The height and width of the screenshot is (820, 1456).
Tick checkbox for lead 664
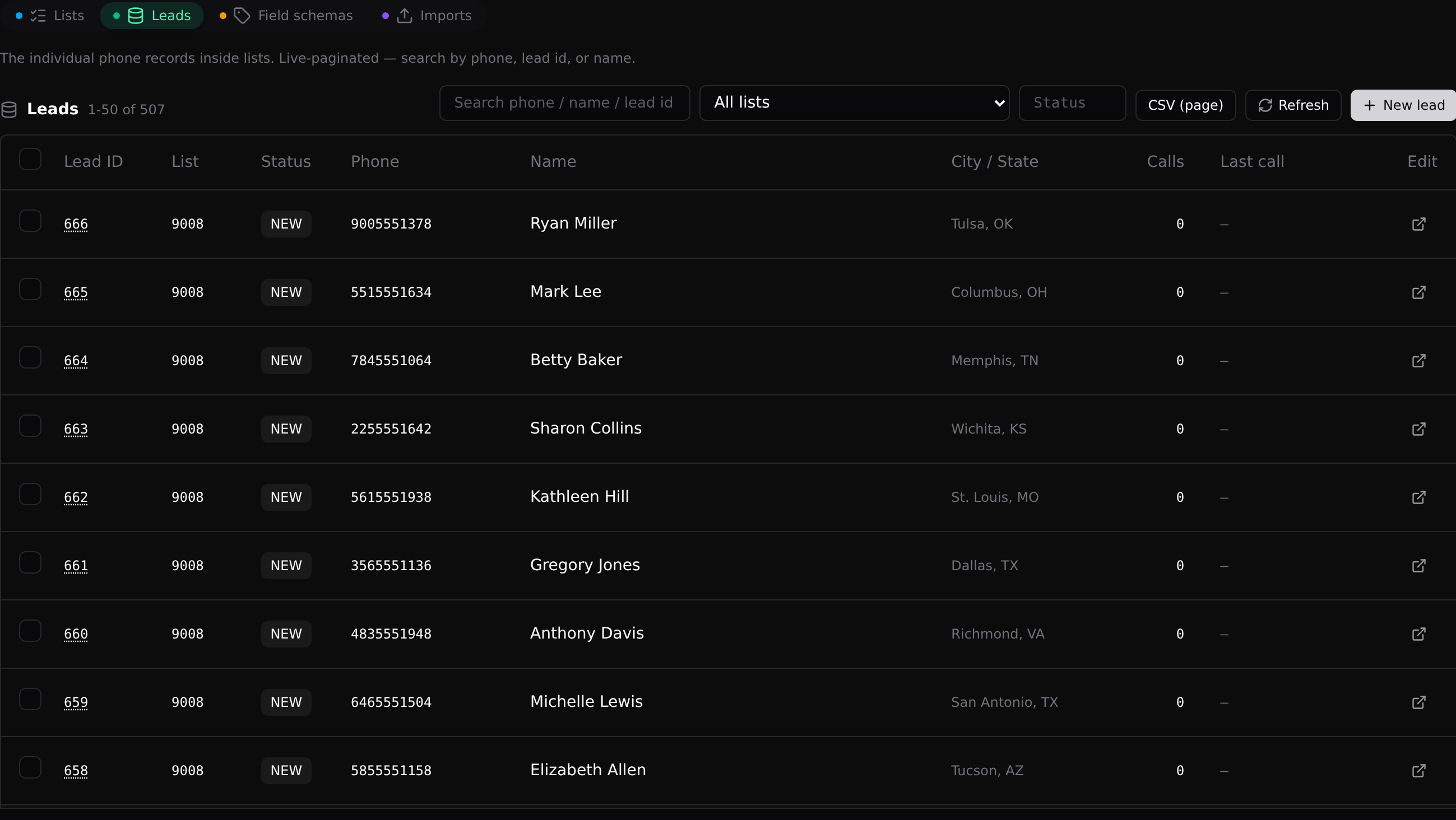30,357
